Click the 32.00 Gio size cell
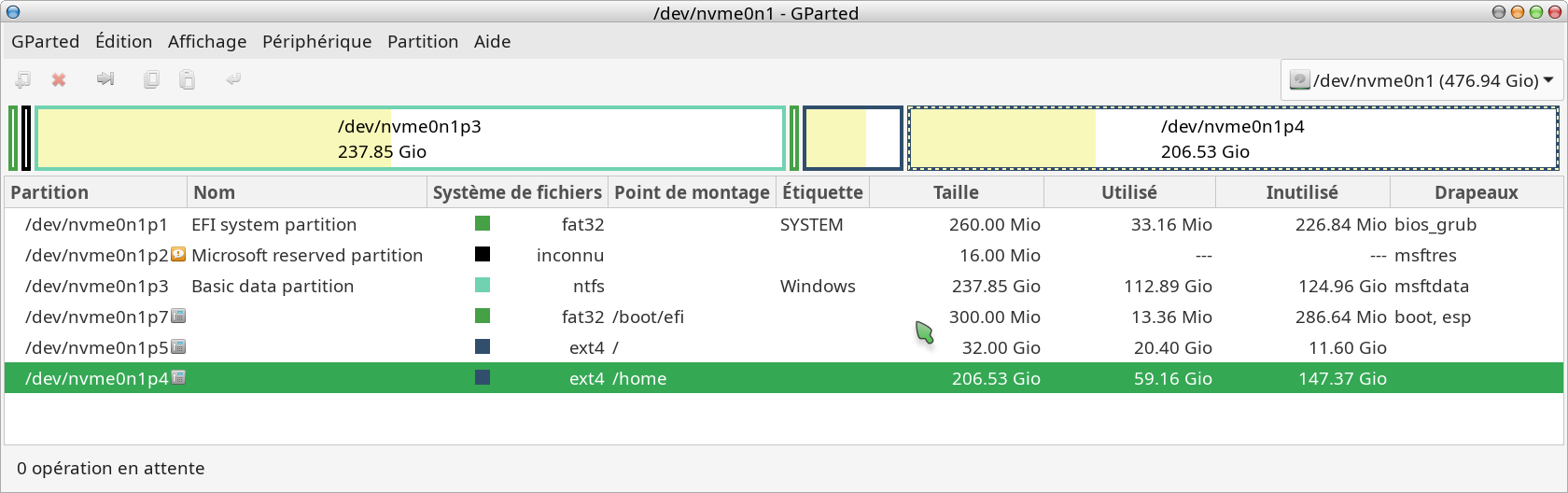The image size is (1568, 493). [x=1001, y=347]
